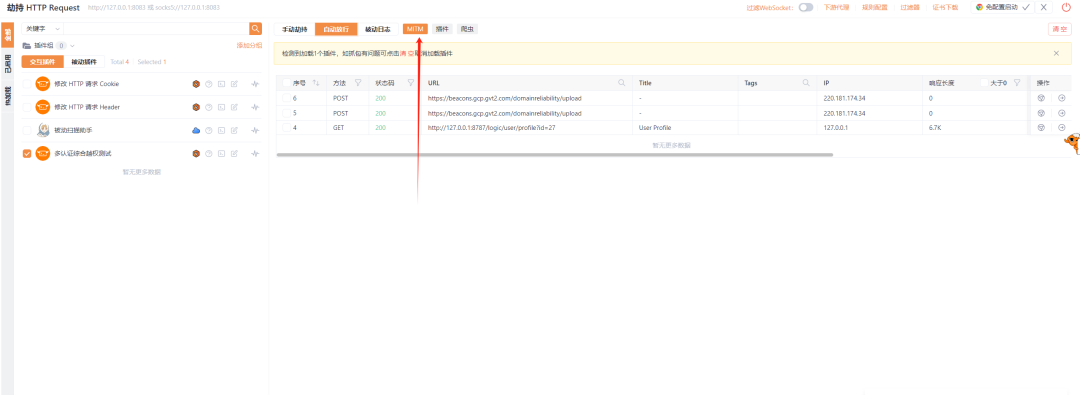Viewport: 1080px width, 395px height.
Task: Focus the plugin keyword search field
Action: pyautogui.click(x=156, y=29)
